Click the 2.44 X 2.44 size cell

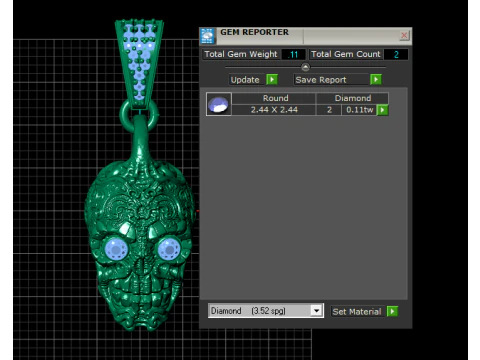(x=274, y=110)
